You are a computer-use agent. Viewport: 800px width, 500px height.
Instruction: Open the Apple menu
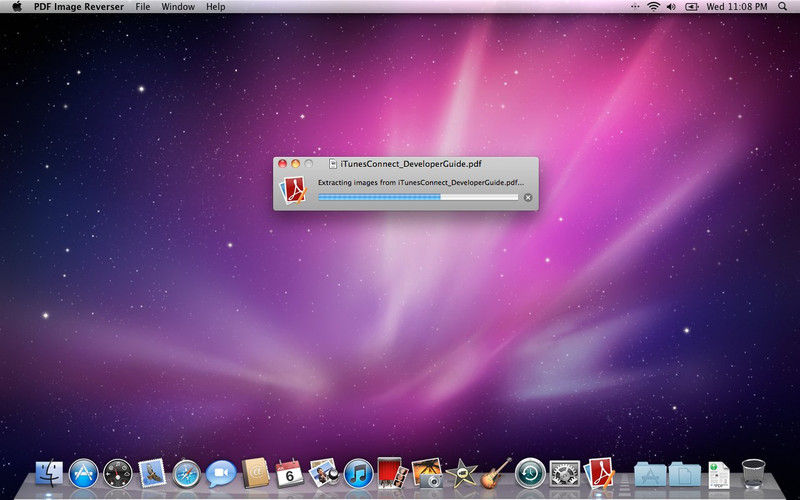17,7
